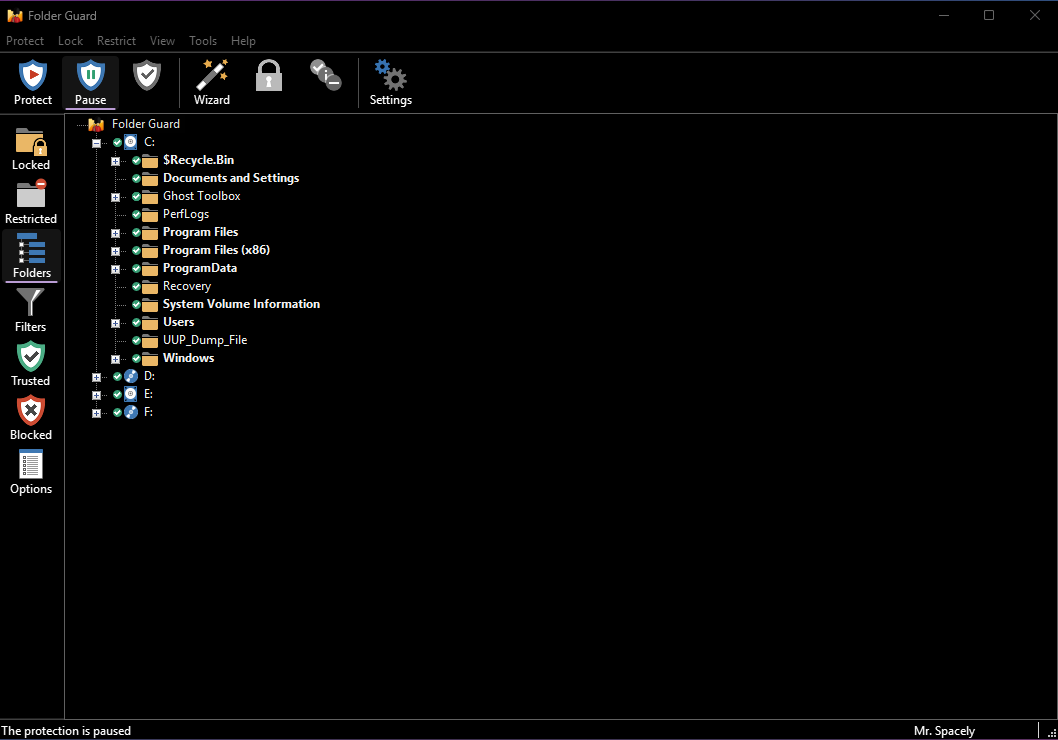1058x740 pixels.
Task: Expand the Windows folder node
Action: pos(115,359)
